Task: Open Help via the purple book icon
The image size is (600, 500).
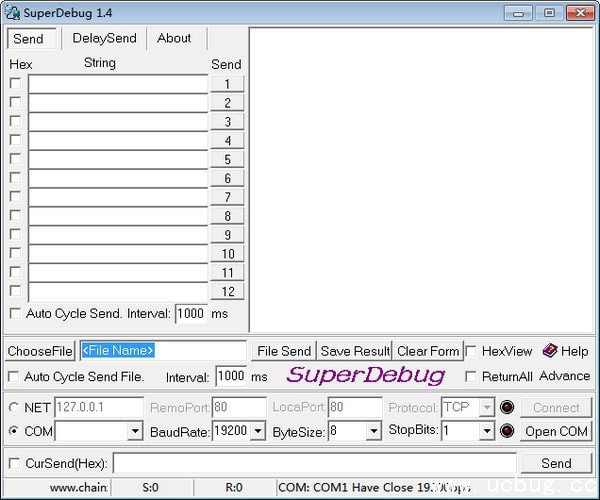Action: [x=549, y=350]
